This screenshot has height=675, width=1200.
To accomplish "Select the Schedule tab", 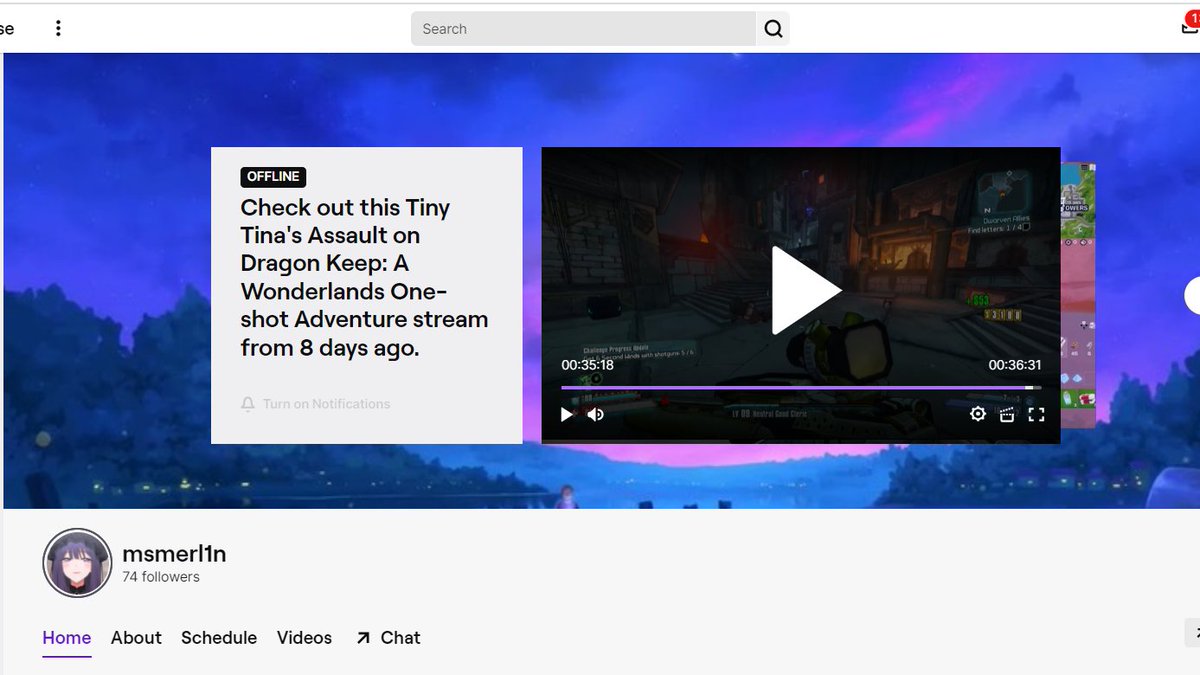I will tap(218, 637).
